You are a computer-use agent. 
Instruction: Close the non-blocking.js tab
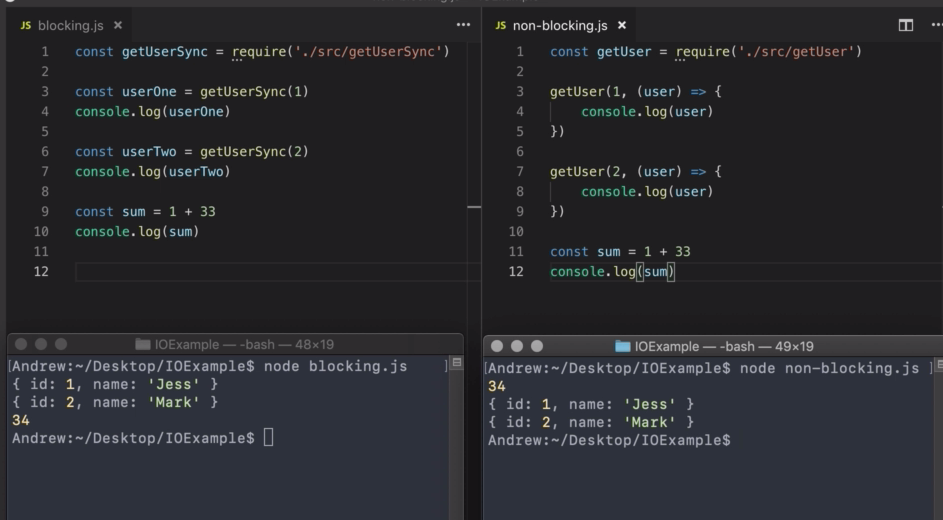[622, 25]
